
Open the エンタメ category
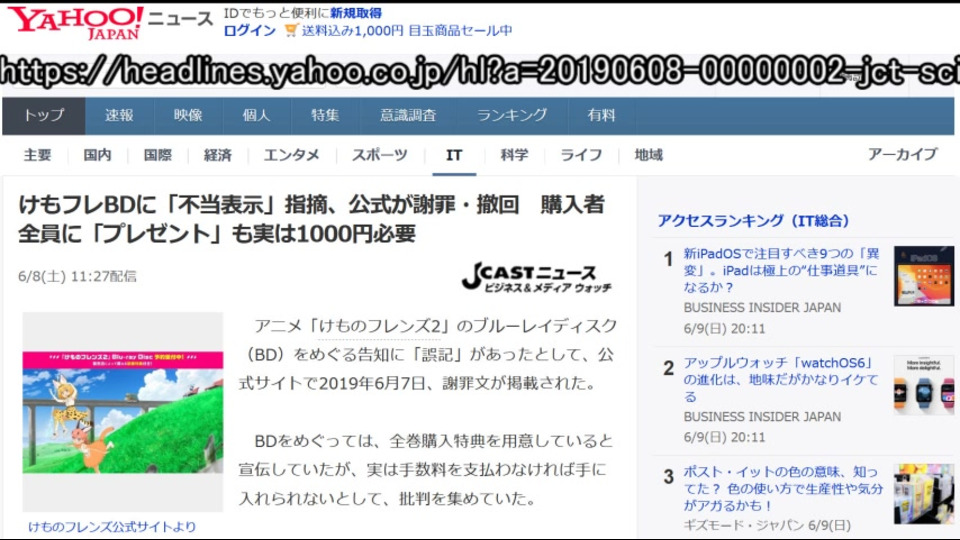coord(291,156)
